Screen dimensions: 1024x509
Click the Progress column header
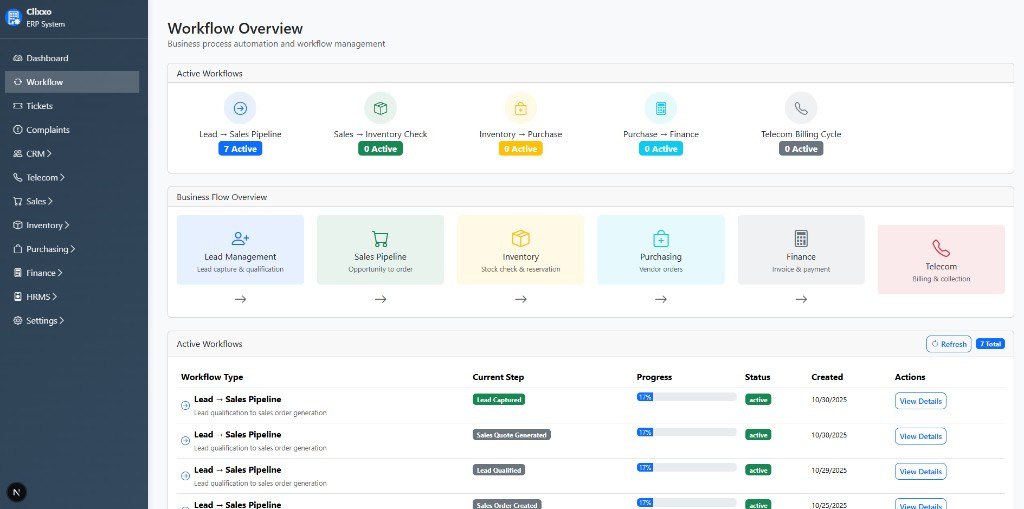click(654, 377)
